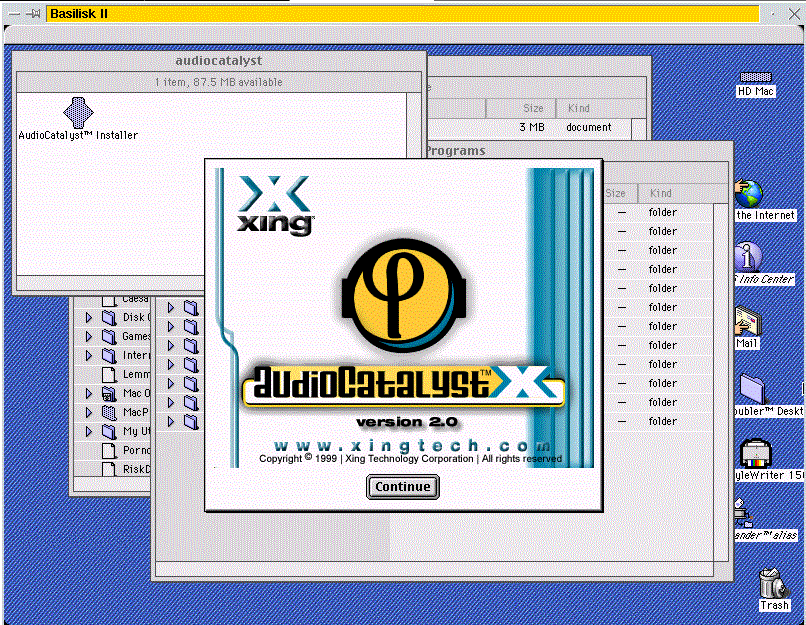Select the icon beside "MacP"
The image size is (806, 625).
tap(109, 413)
